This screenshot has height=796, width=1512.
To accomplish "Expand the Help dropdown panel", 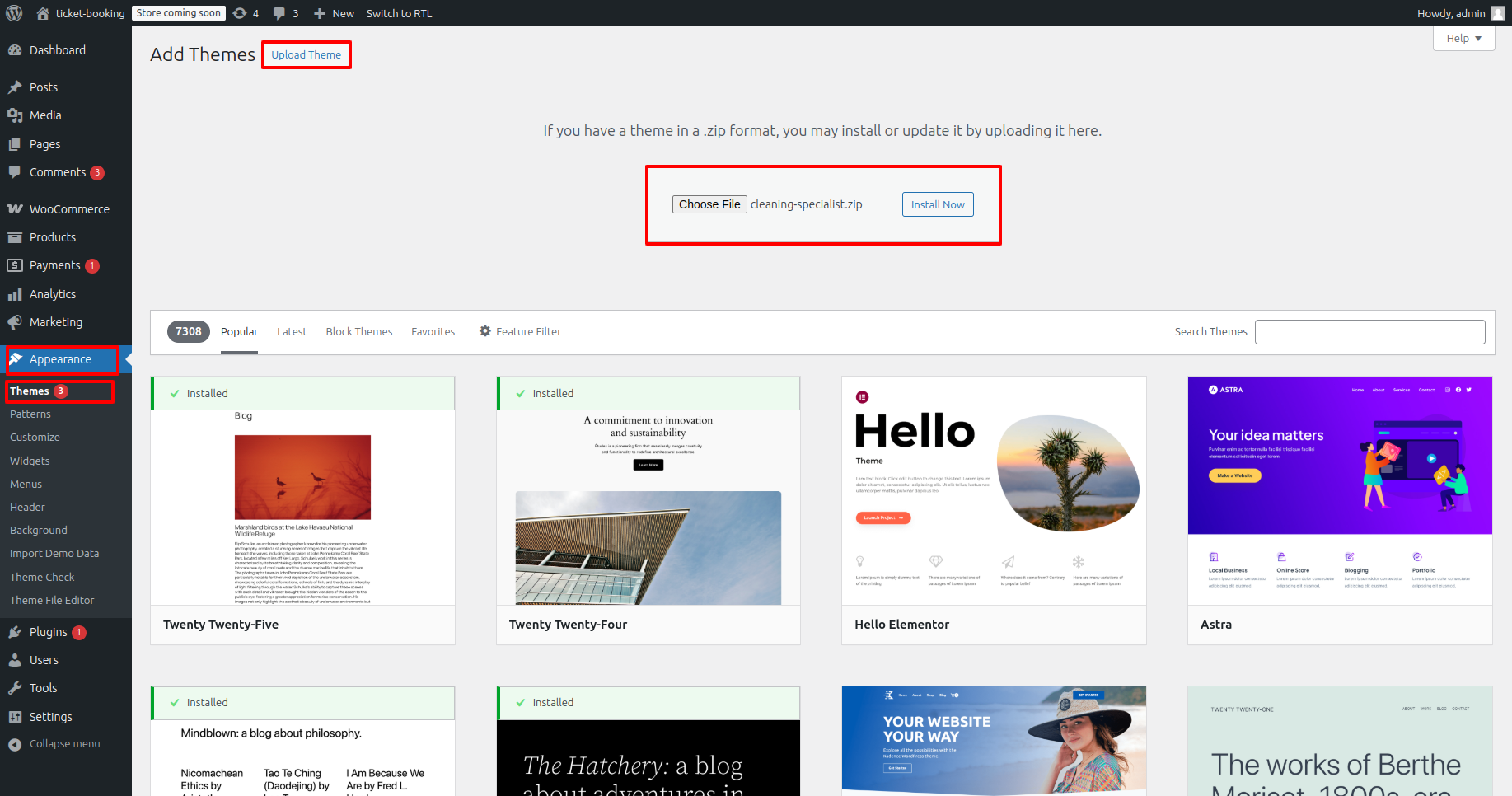I will [x=1463, y=39].
